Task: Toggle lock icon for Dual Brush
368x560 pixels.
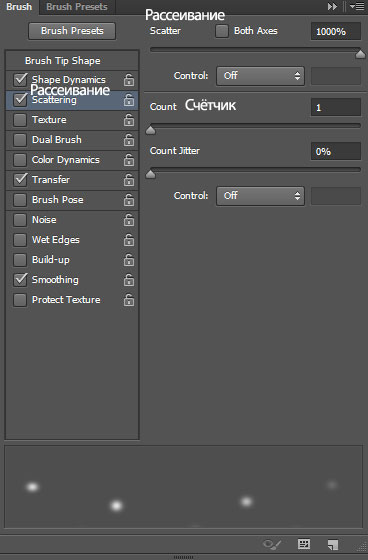Action: [129, 140]
